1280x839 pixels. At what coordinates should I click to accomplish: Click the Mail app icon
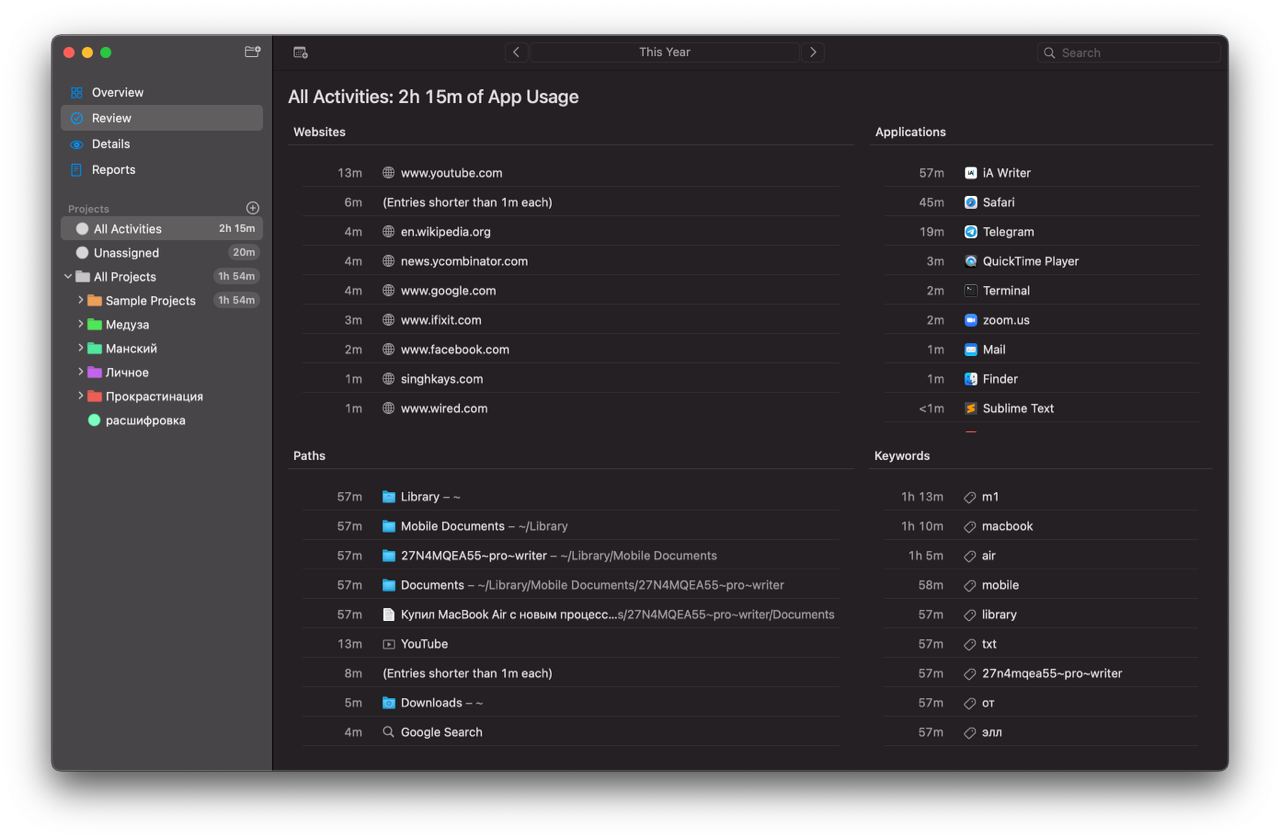[x=970, y=349]
